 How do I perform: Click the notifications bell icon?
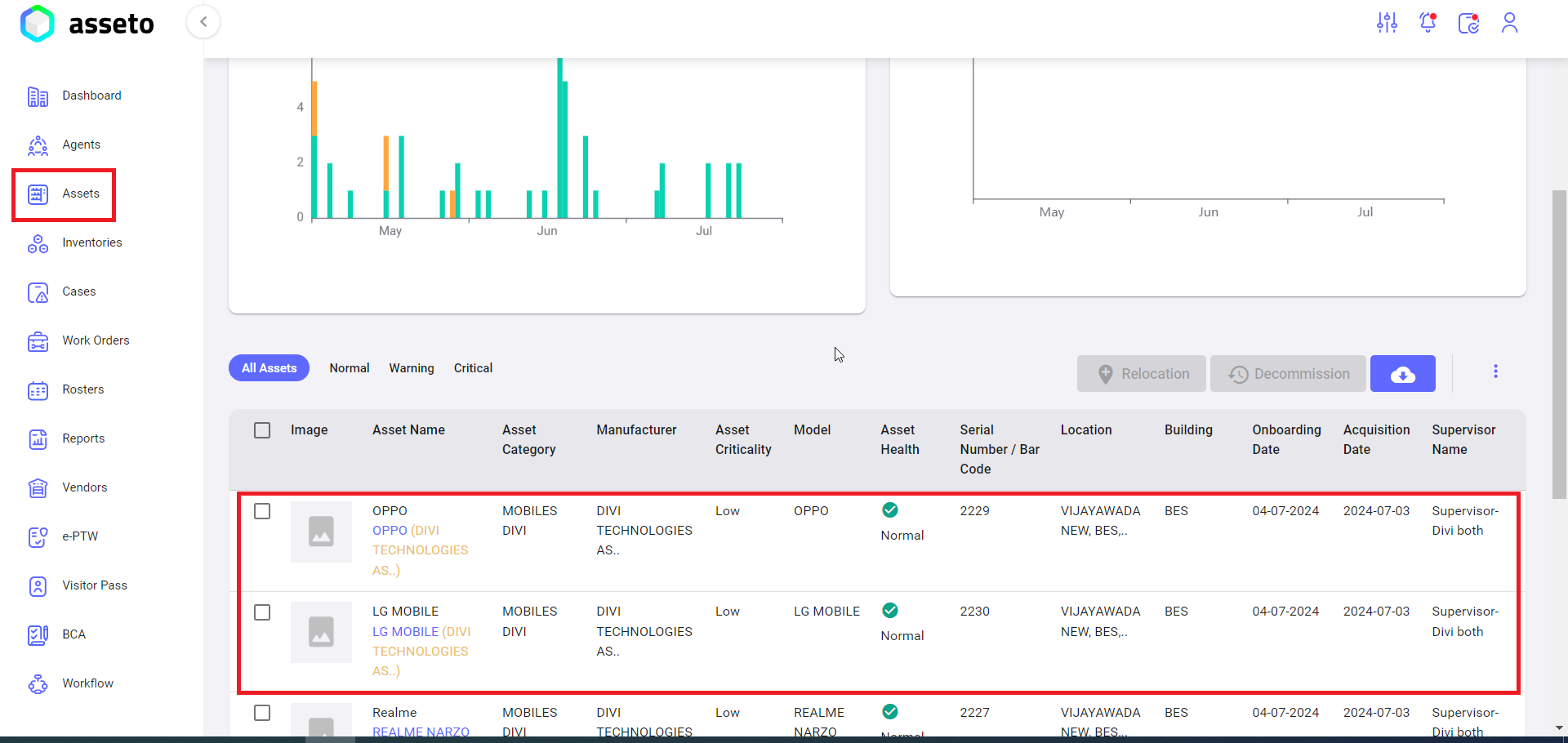click(1428, 23)
